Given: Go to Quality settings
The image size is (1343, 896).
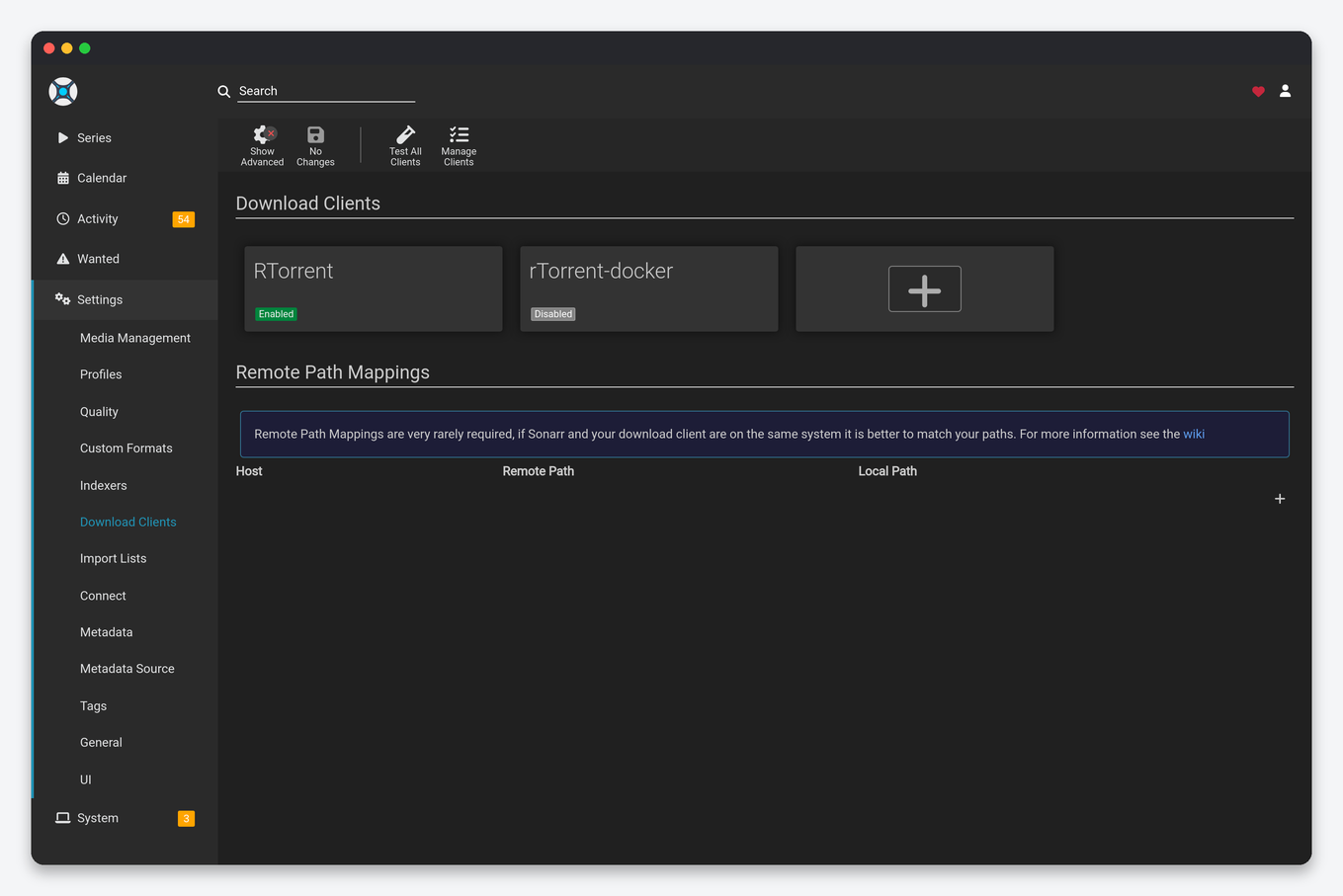Looking at the screenshot, I should pyautogui.click(x=99, y=412).
